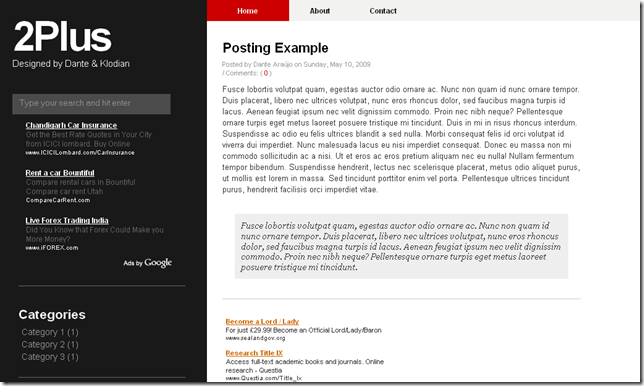
Task: Visit CompareCarRent.com URL
Action: (58, 200)
